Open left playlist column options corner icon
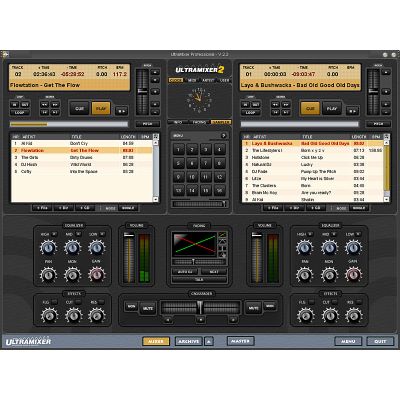The height and width of the screenshot is (400, 400). 155,136
